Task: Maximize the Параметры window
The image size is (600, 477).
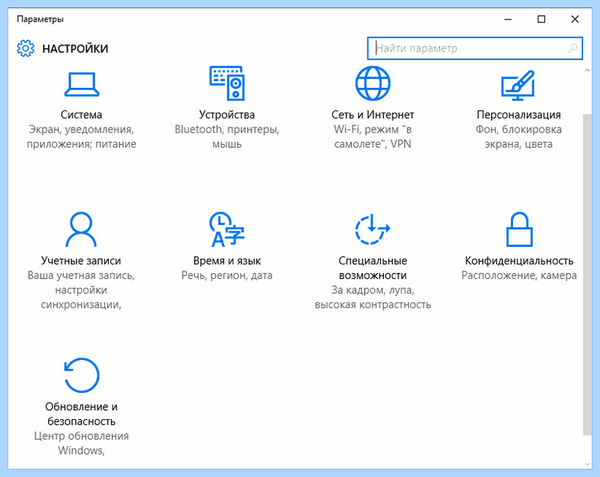Action: point(541,19)
